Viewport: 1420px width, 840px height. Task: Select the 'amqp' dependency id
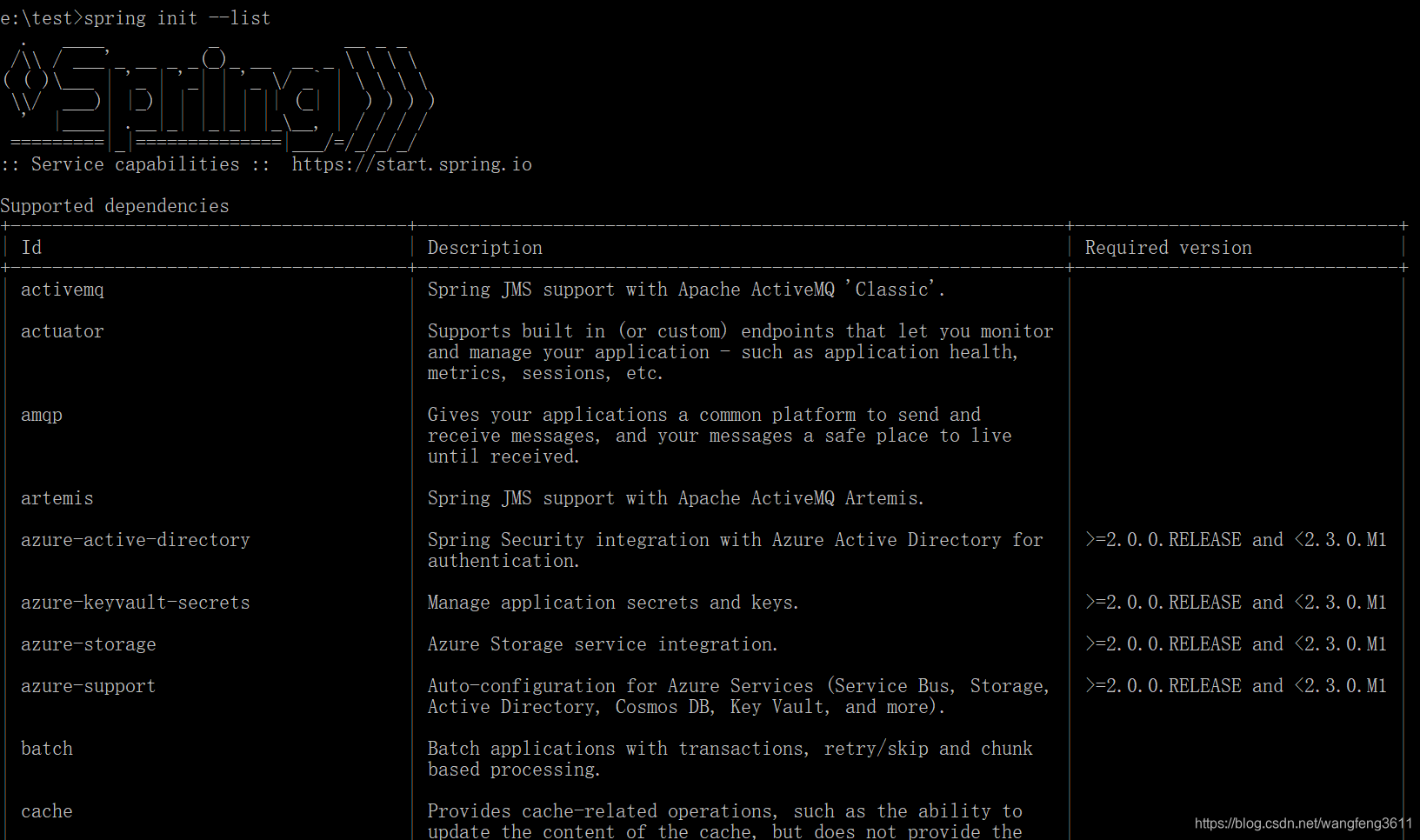(42, 415)
